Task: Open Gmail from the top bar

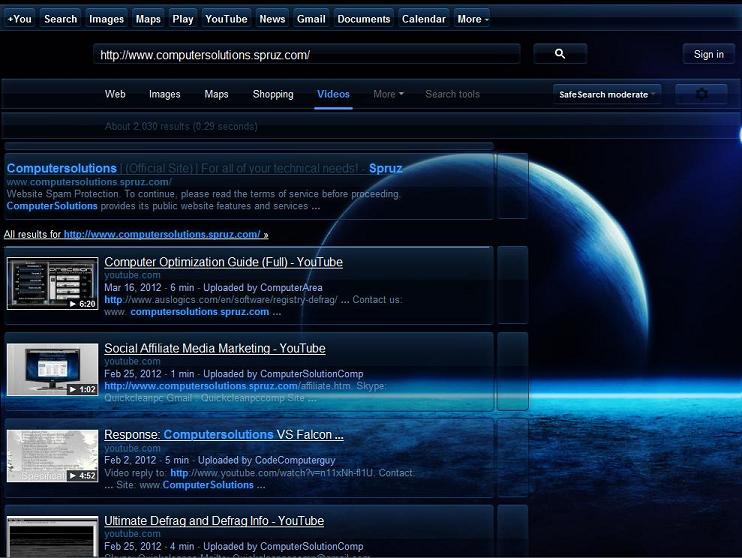Action: tap(311, 19)
